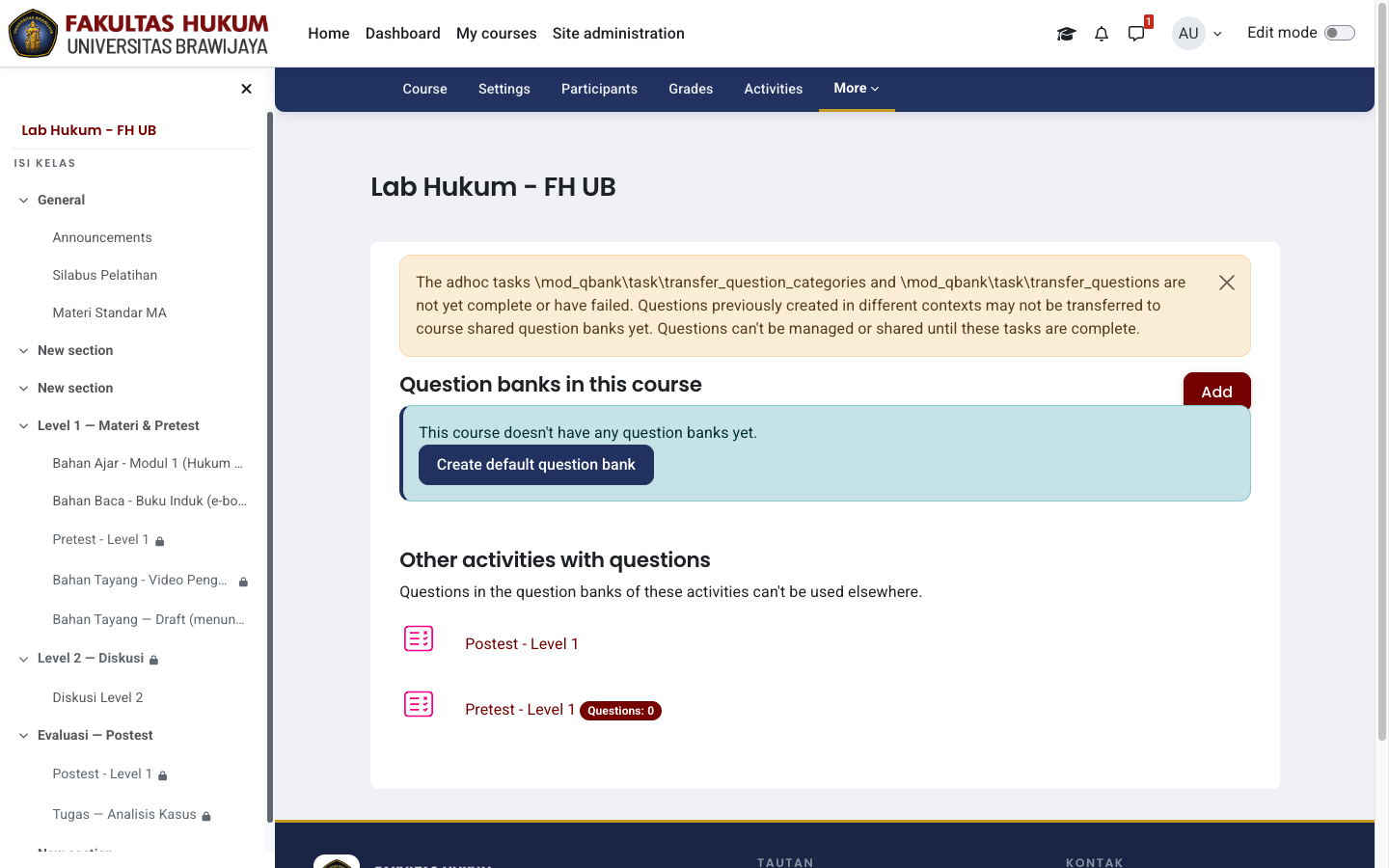Screen dimensions: 1389x868
Task: Open the notifications bell
Action: pyautogui.click(x=1102, y=34)
